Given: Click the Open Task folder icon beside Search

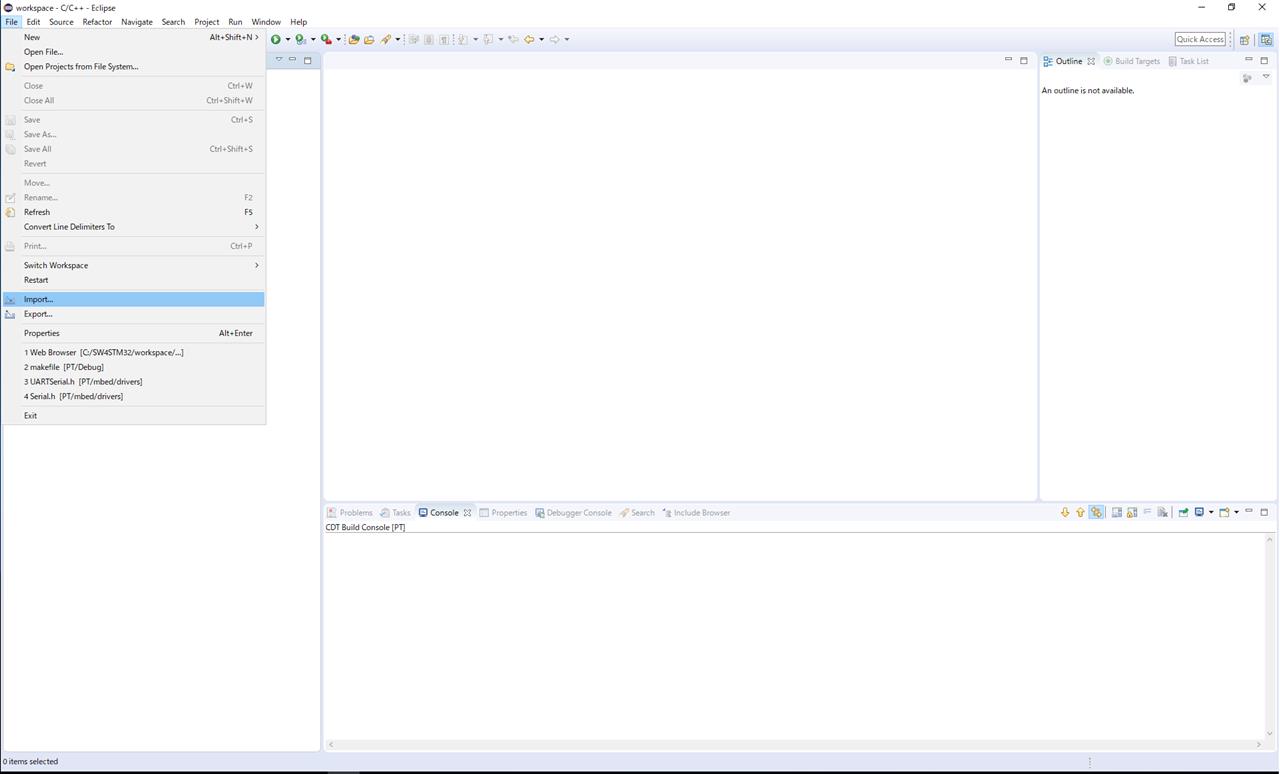Looking at the screenshot, I should (x=369, y=39).
